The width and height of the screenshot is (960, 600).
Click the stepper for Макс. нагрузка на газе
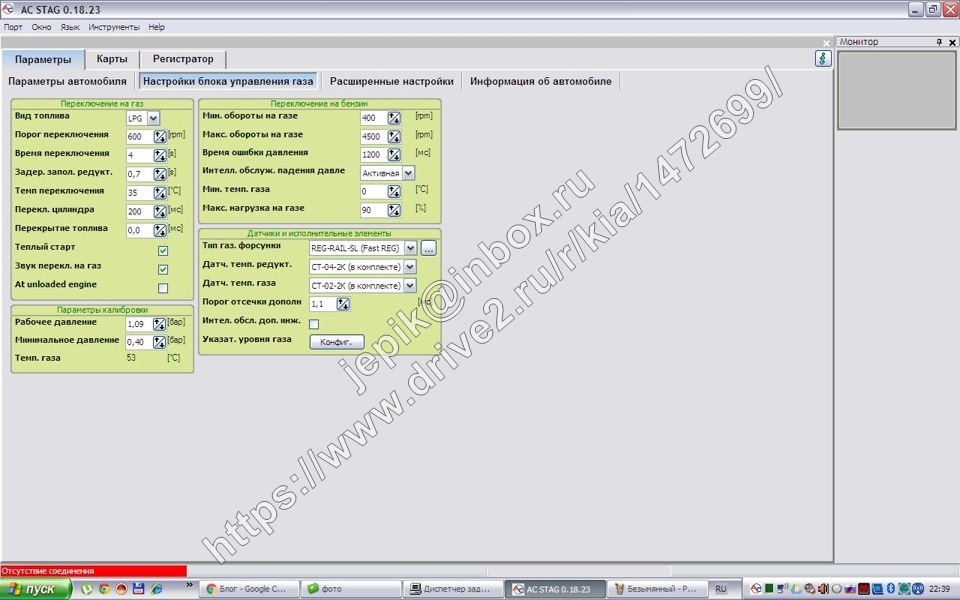coord(394,210)
